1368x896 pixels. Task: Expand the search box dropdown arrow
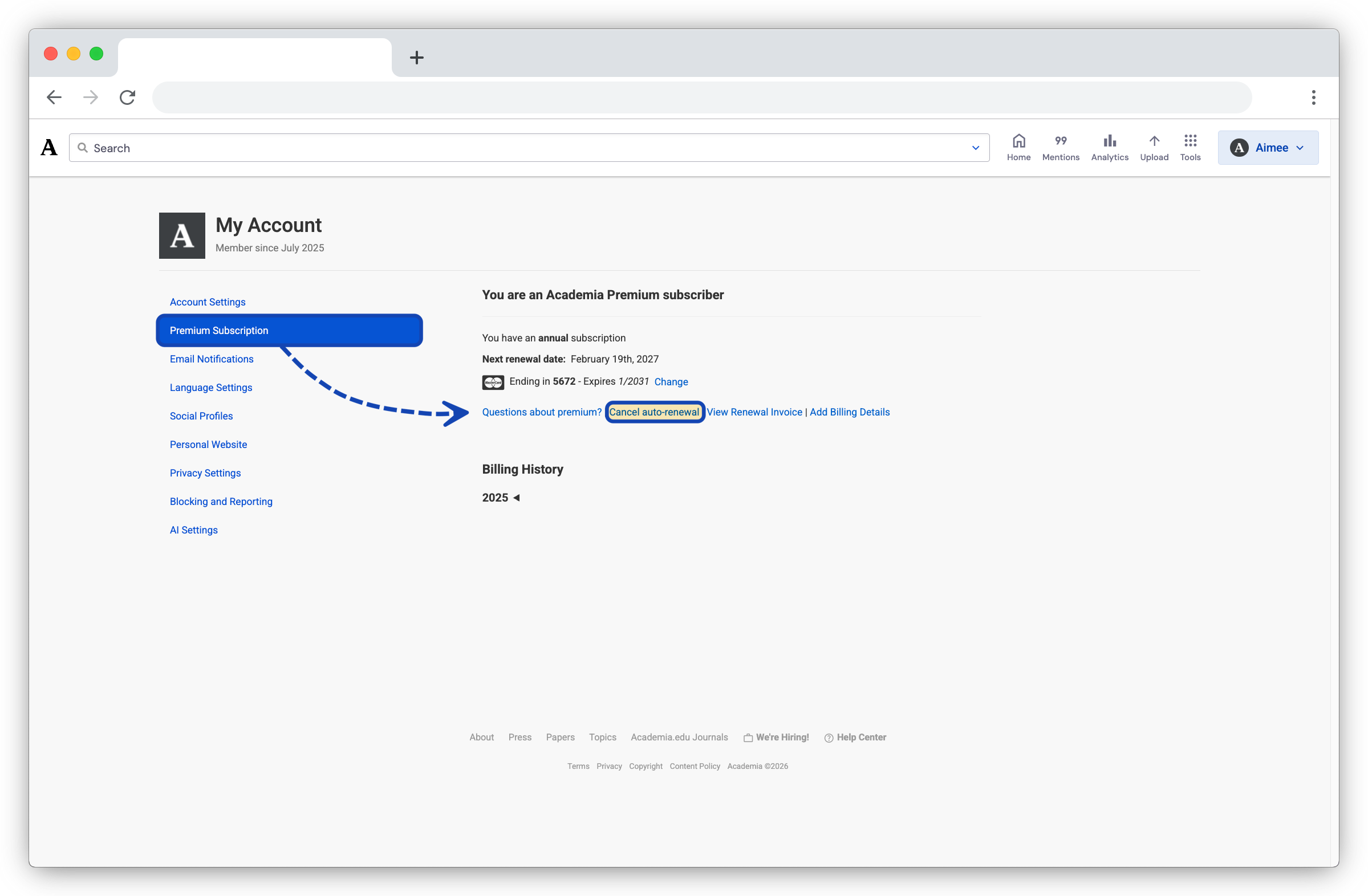point(975,148)
